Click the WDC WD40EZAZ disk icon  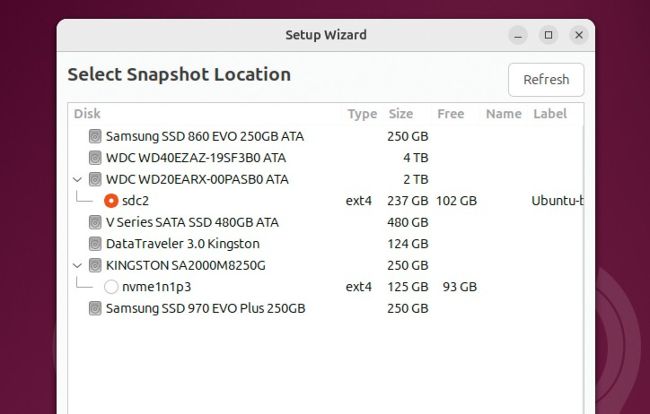click(95, 158)
